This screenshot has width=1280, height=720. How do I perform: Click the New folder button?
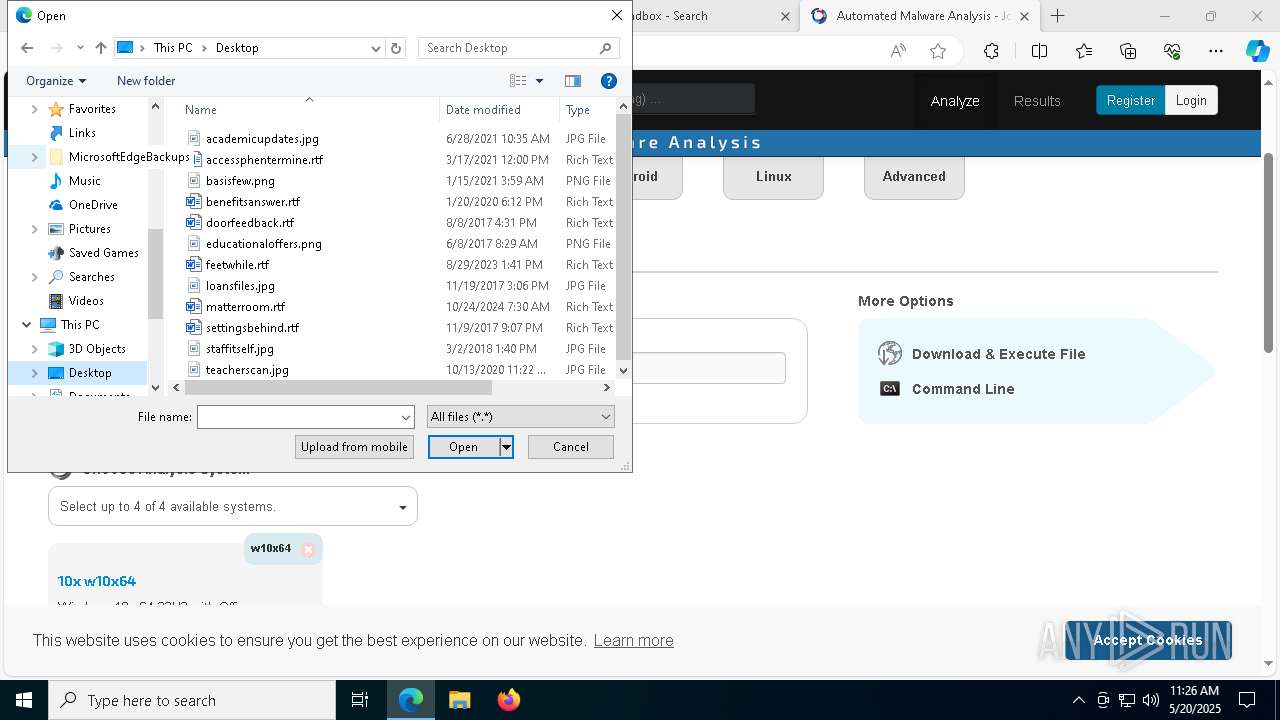click(x=146, y=81)
